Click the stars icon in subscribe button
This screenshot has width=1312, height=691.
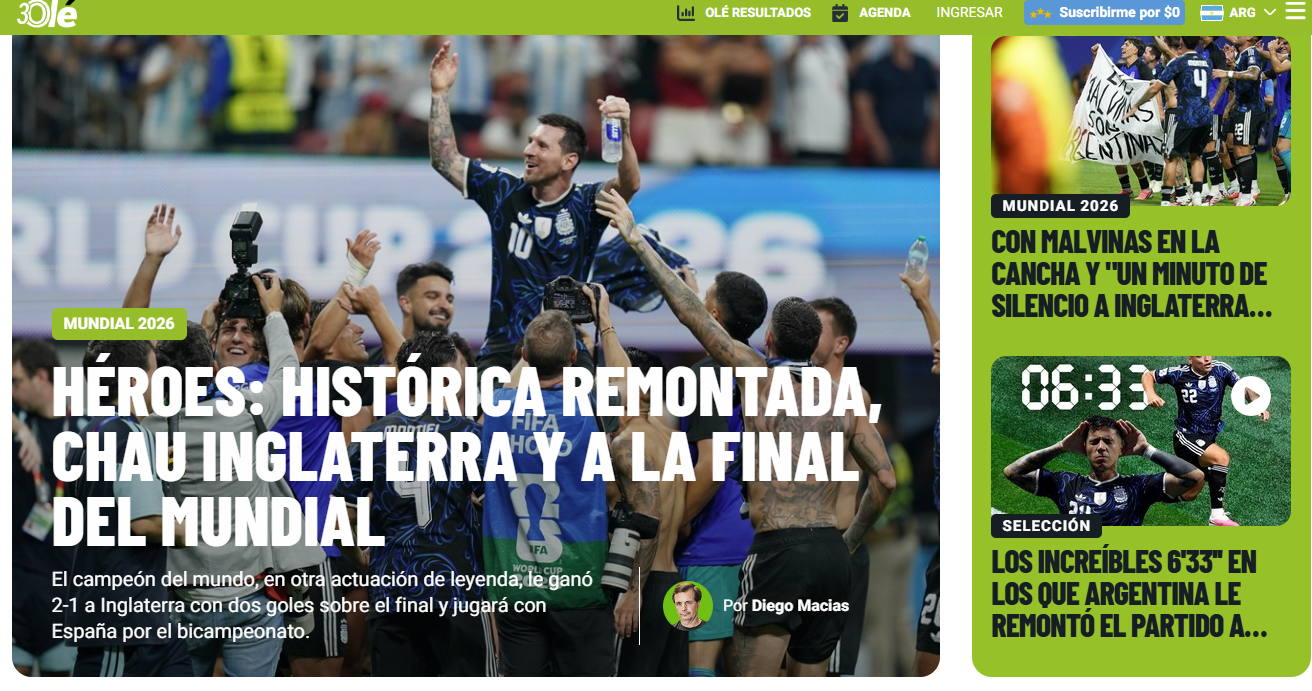[x=1041, y=13]
